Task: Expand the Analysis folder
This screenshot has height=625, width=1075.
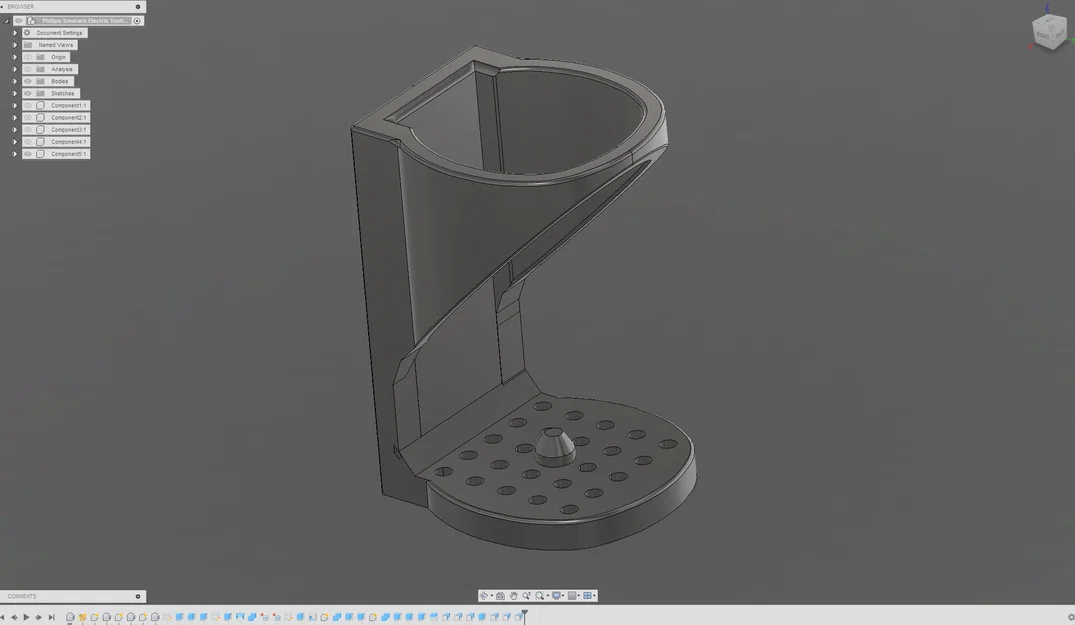Action: pos(15,69)
